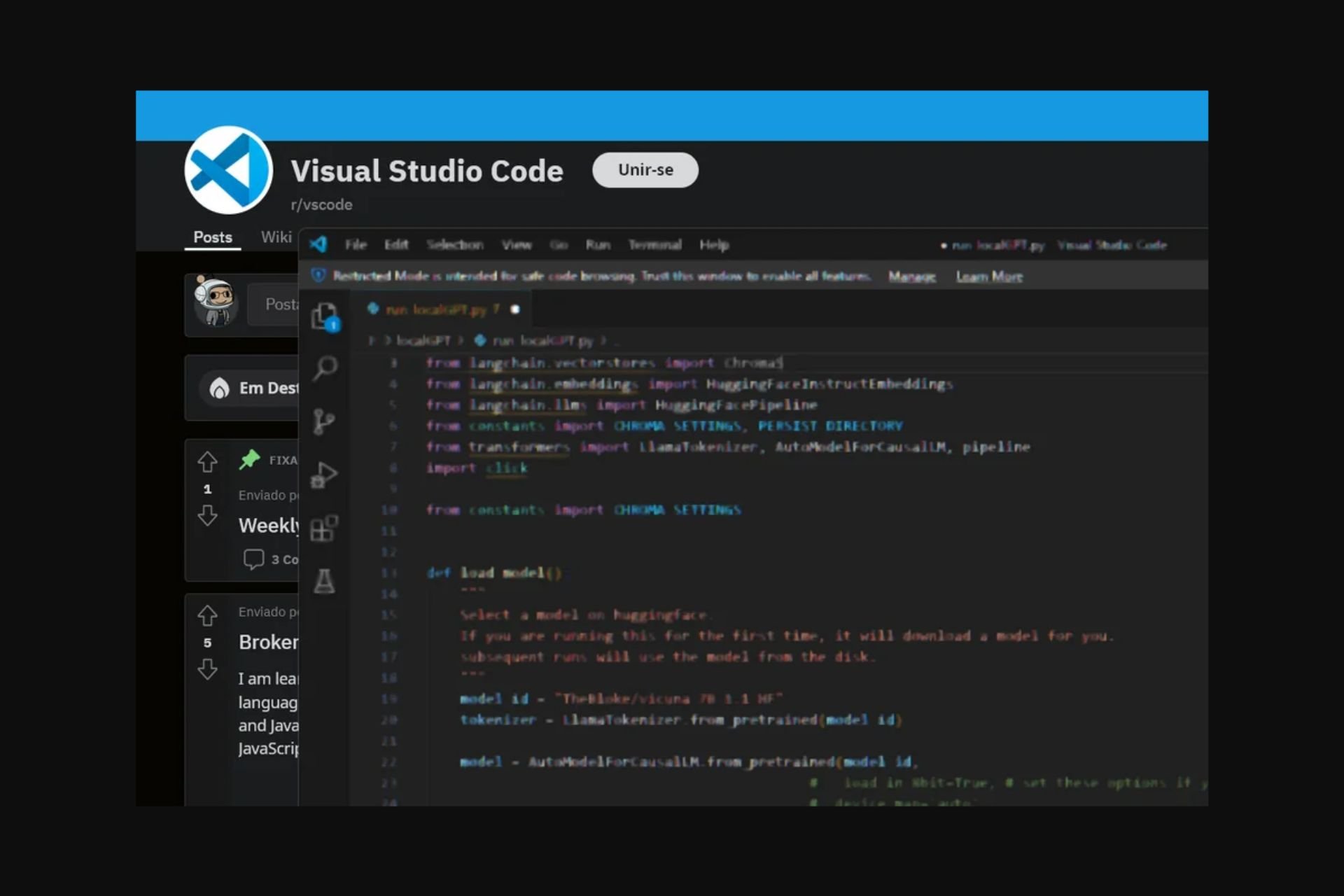
Task: Open the Run menu in VS Code
Action: click(598, 244)
